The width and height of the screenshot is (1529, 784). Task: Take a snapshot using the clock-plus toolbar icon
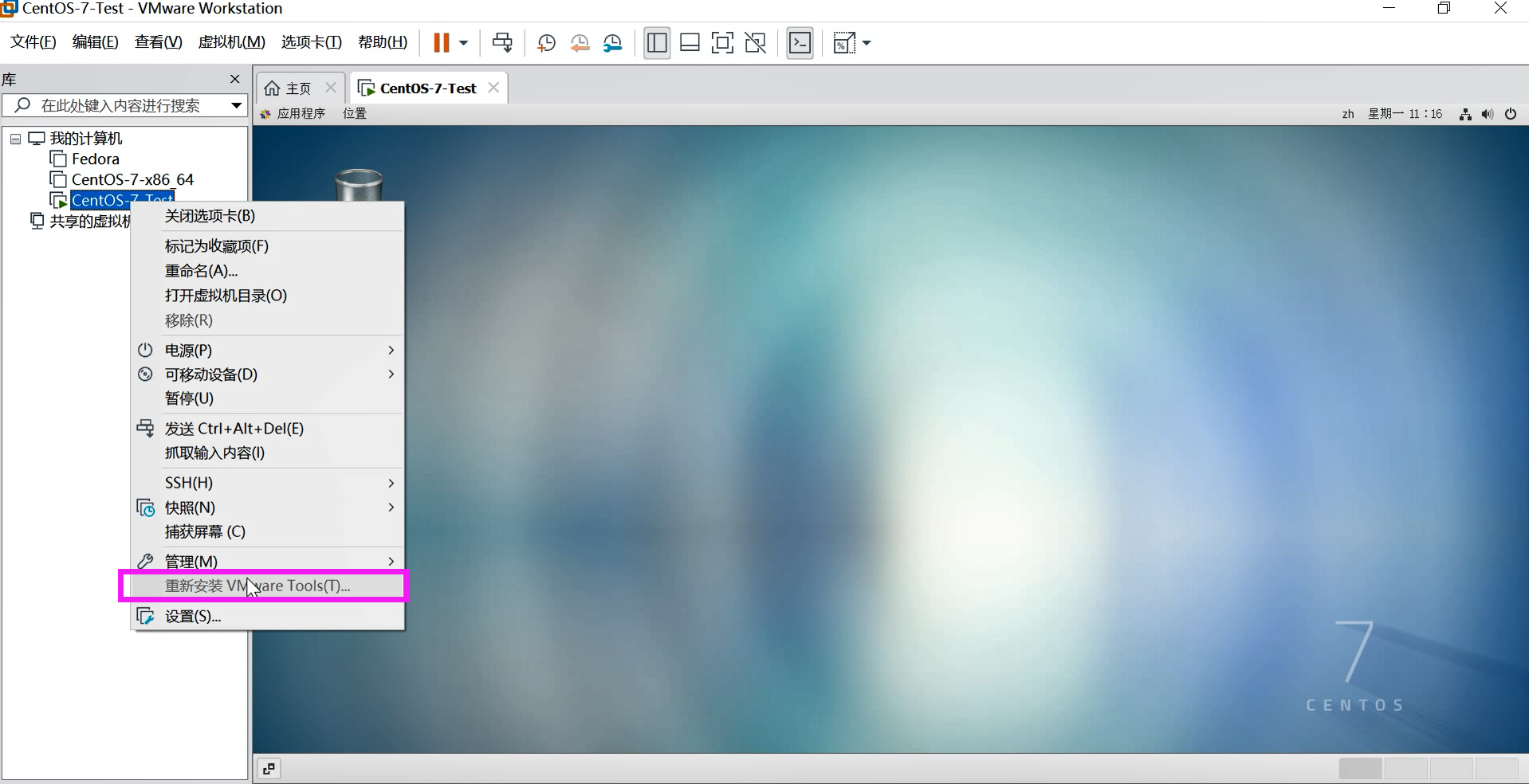(546, 43)
